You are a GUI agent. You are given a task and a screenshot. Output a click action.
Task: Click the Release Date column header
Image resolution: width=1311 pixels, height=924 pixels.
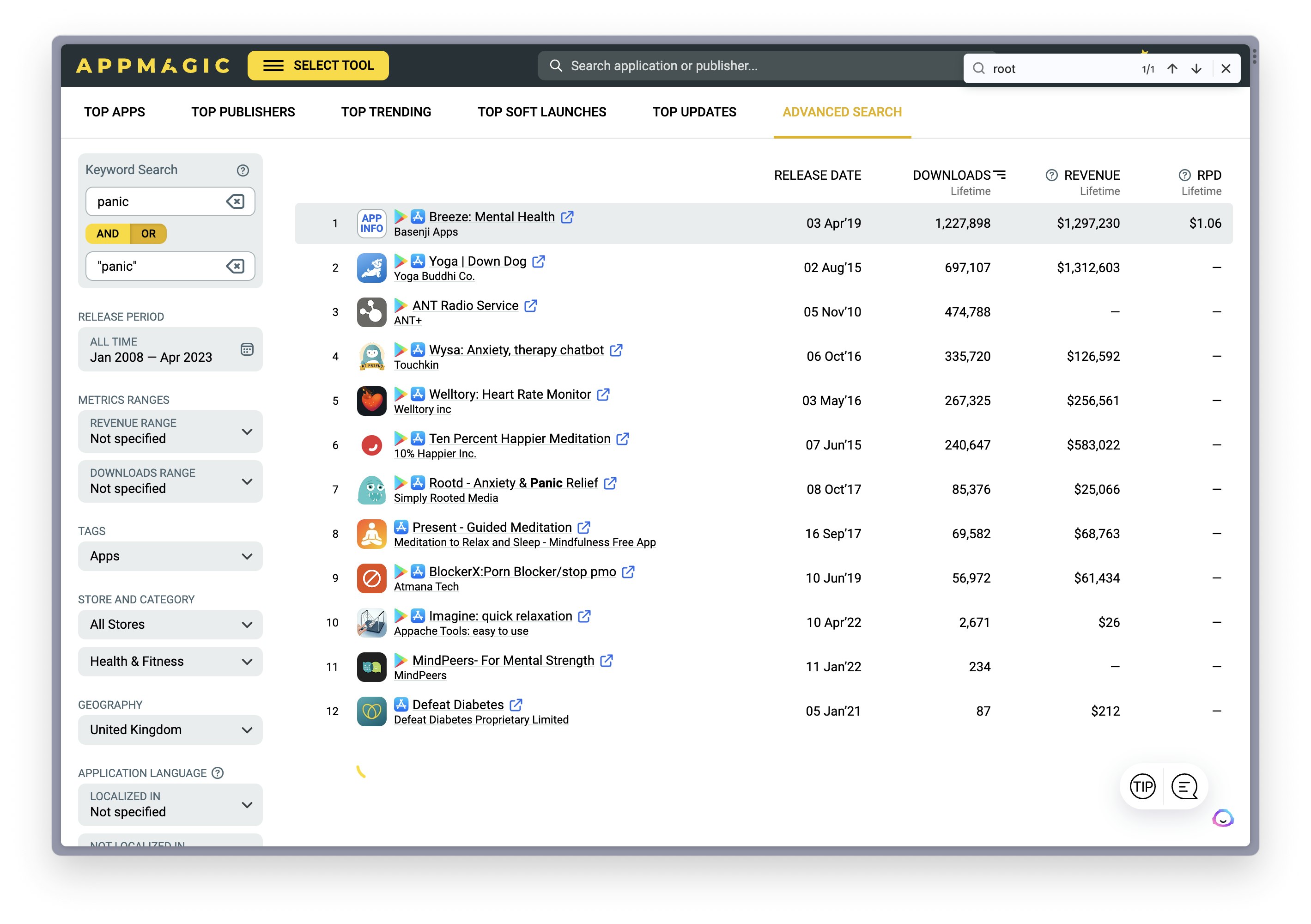(818, 175)
